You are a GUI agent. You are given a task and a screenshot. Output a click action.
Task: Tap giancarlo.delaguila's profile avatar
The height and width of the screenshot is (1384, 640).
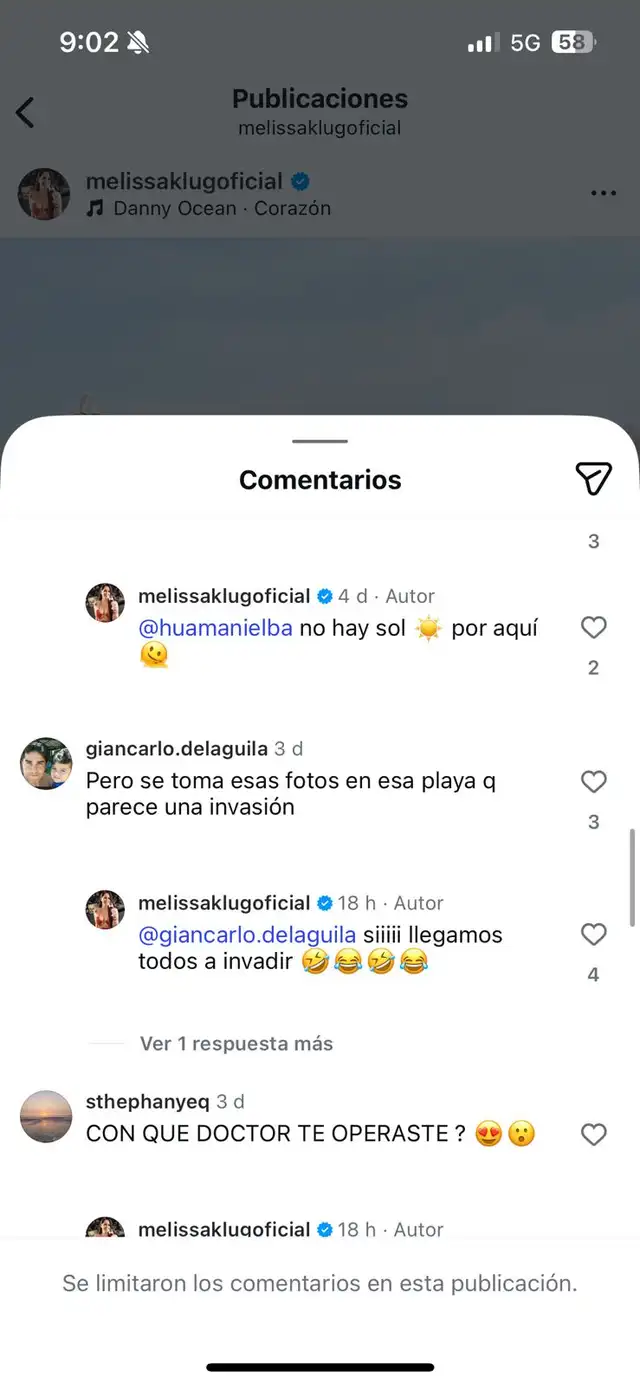point(44,764)
